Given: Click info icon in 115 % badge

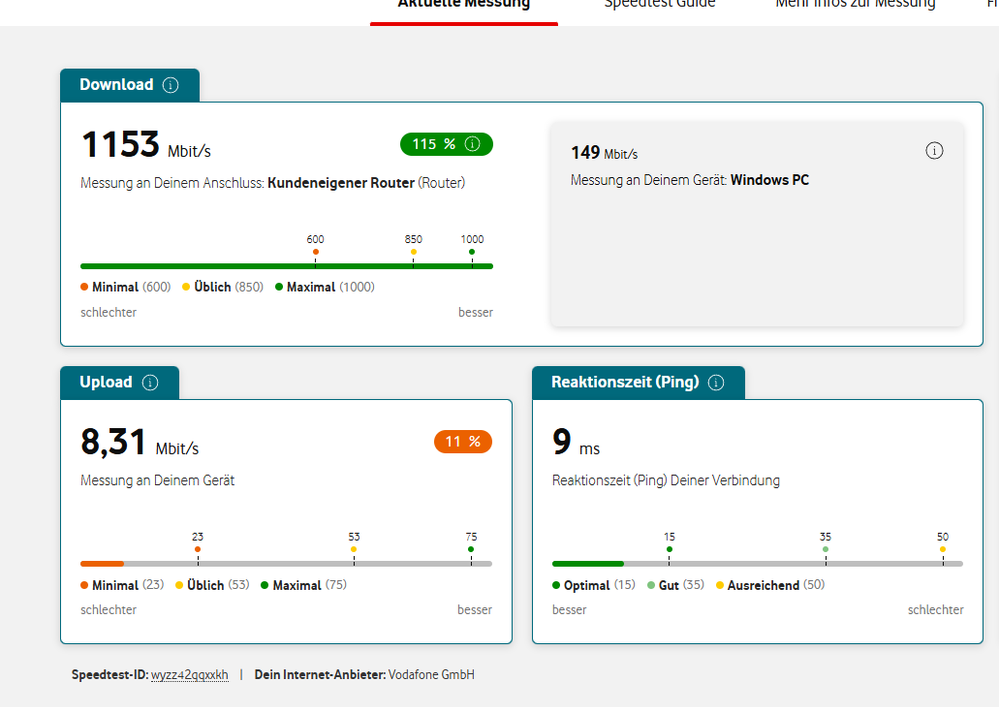Looking at the screenshot, I should coord(472,144).
